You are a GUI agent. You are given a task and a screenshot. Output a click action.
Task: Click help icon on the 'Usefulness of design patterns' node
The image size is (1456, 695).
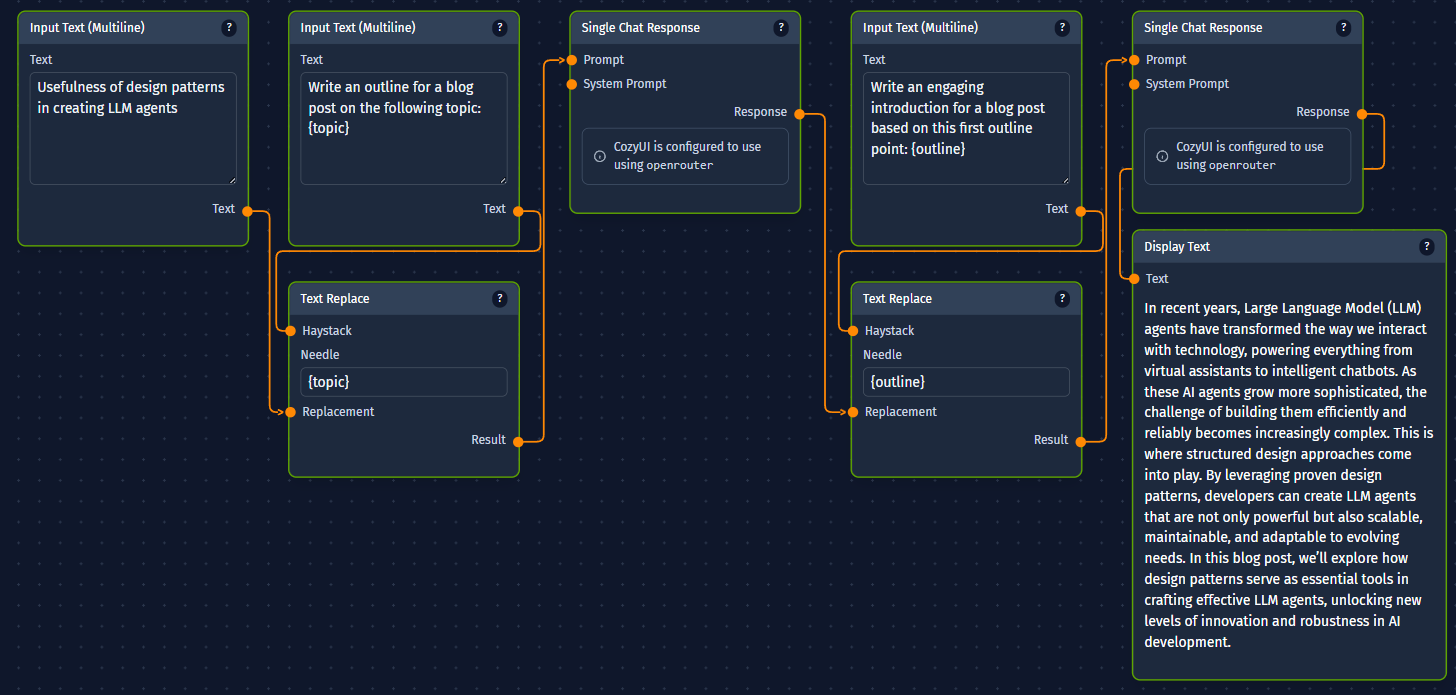click(229, 28)
